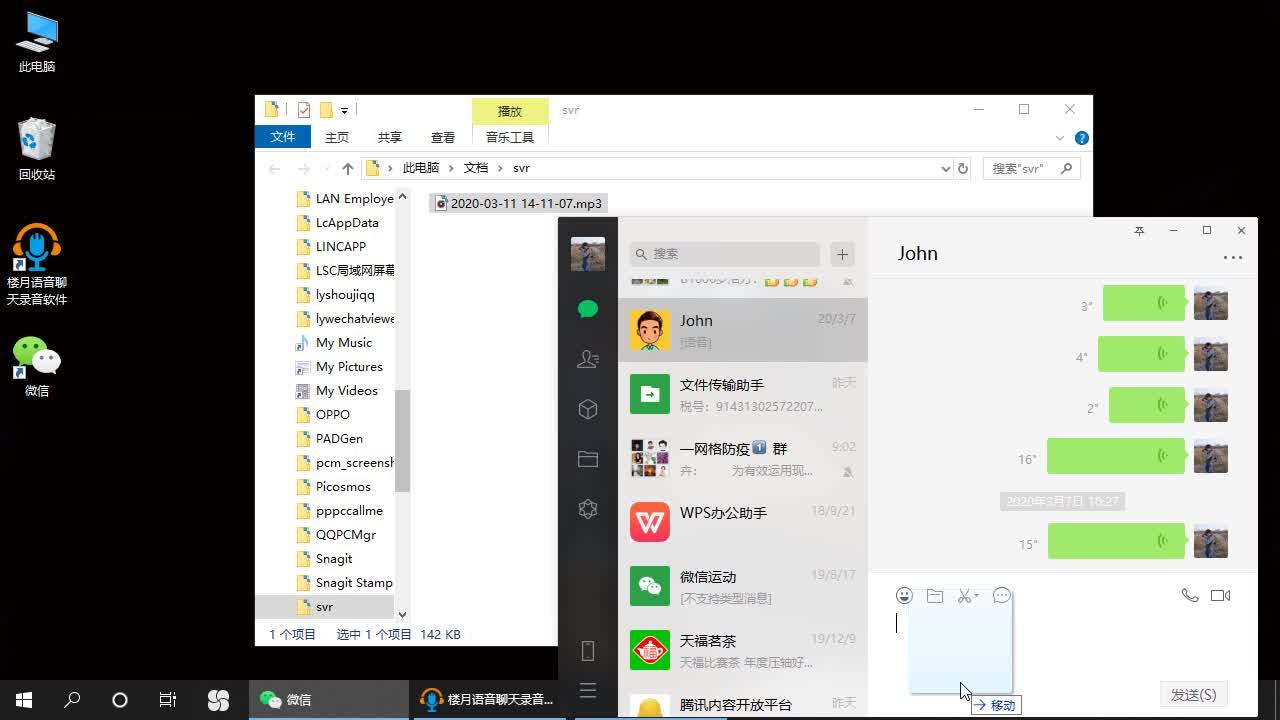
Task: Play the 15-second voice message
Action: (1115, 542)
